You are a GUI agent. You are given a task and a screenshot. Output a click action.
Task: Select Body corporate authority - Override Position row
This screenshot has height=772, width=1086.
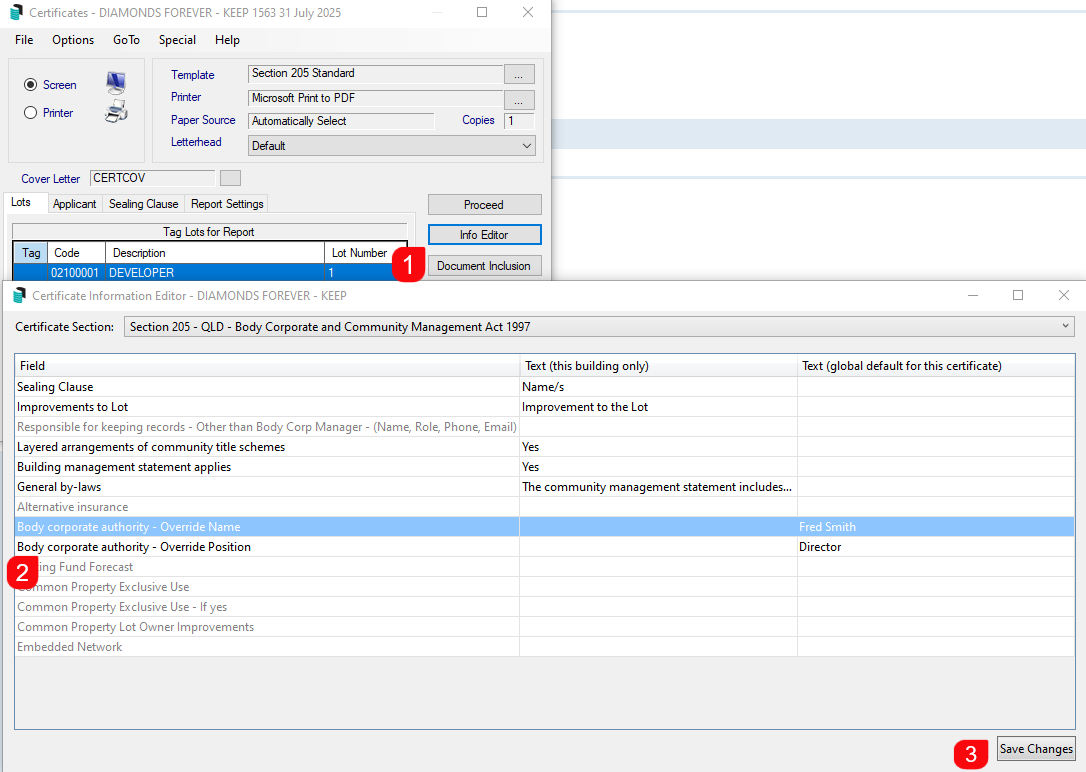coord(544,547)
